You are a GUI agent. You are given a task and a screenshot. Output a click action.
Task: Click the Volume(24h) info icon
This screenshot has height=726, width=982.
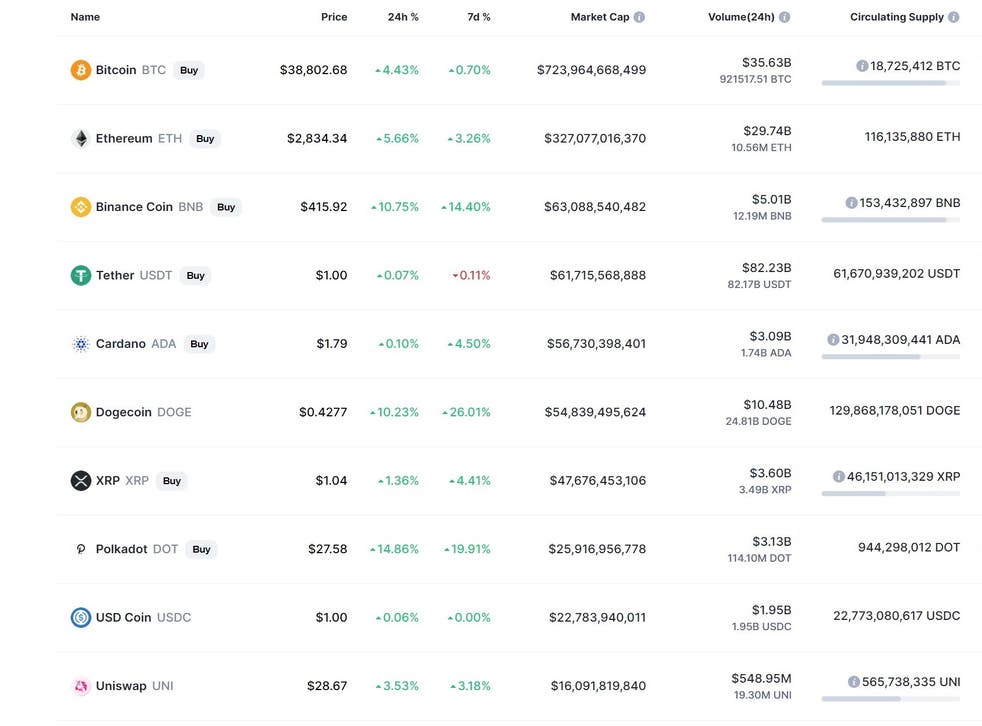[x=784, y=17]
